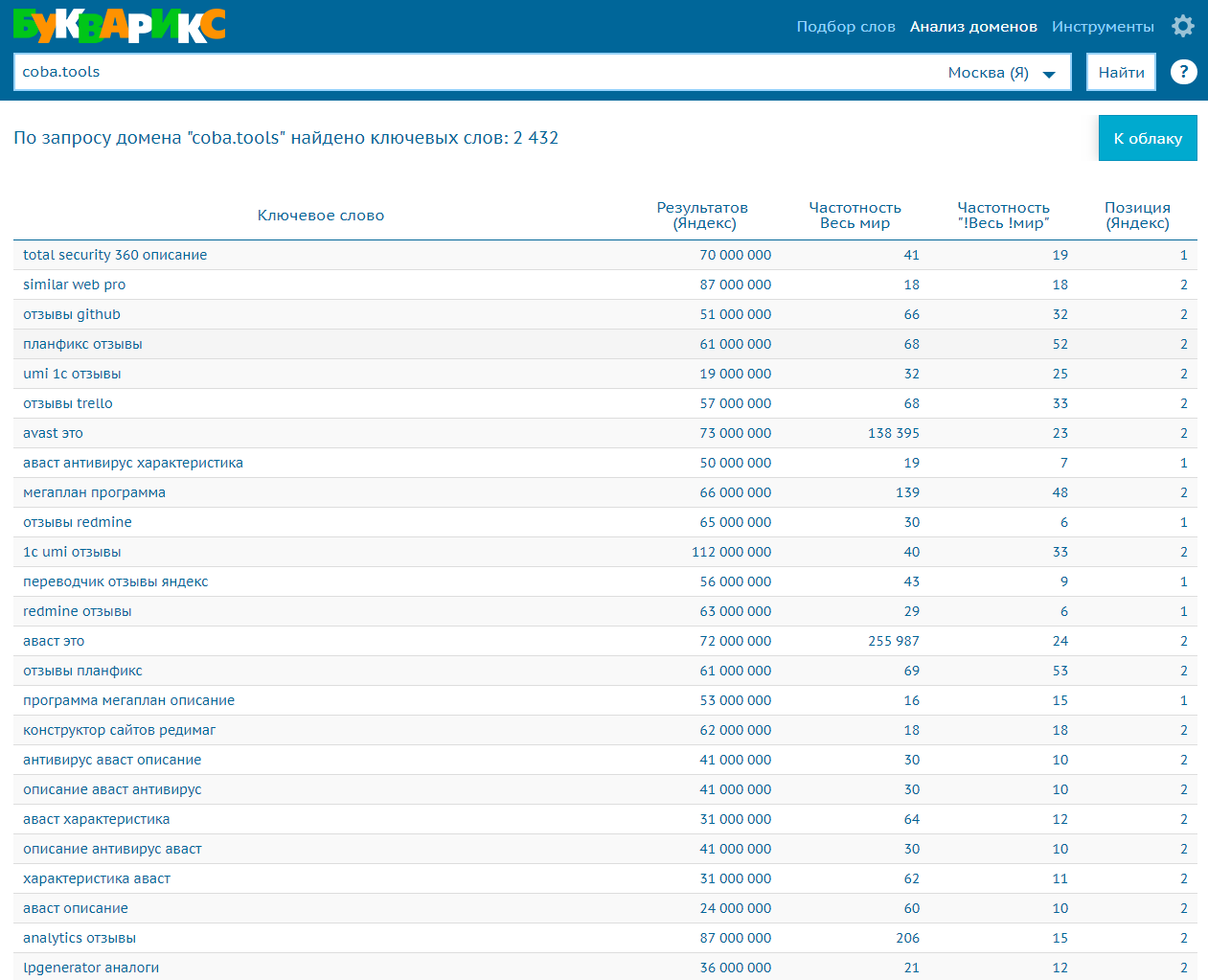
Task: Sort by Частотность Весь мир column
Action: click(x=855, y=216)
